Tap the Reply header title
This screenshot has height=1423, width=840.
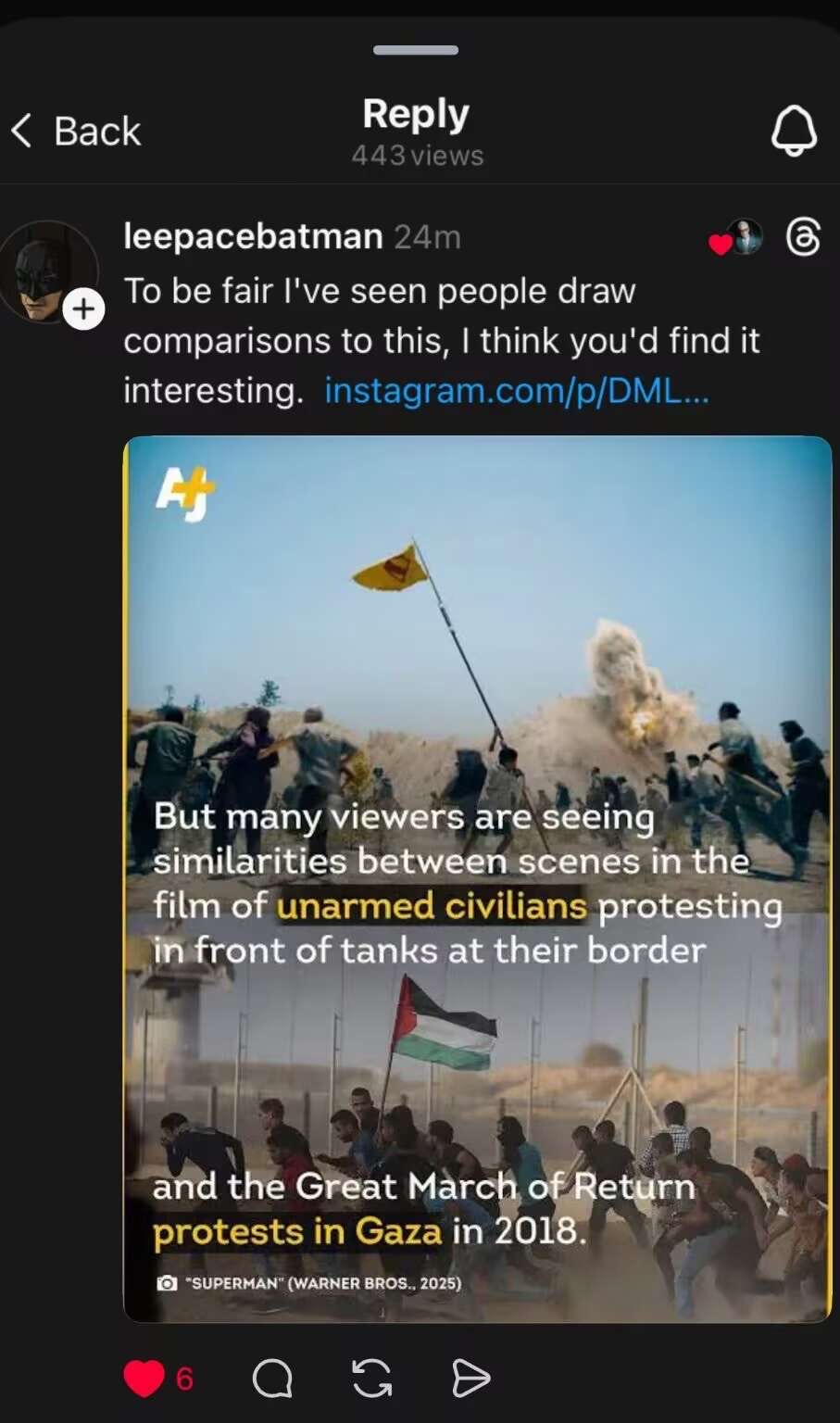(416, 114)
